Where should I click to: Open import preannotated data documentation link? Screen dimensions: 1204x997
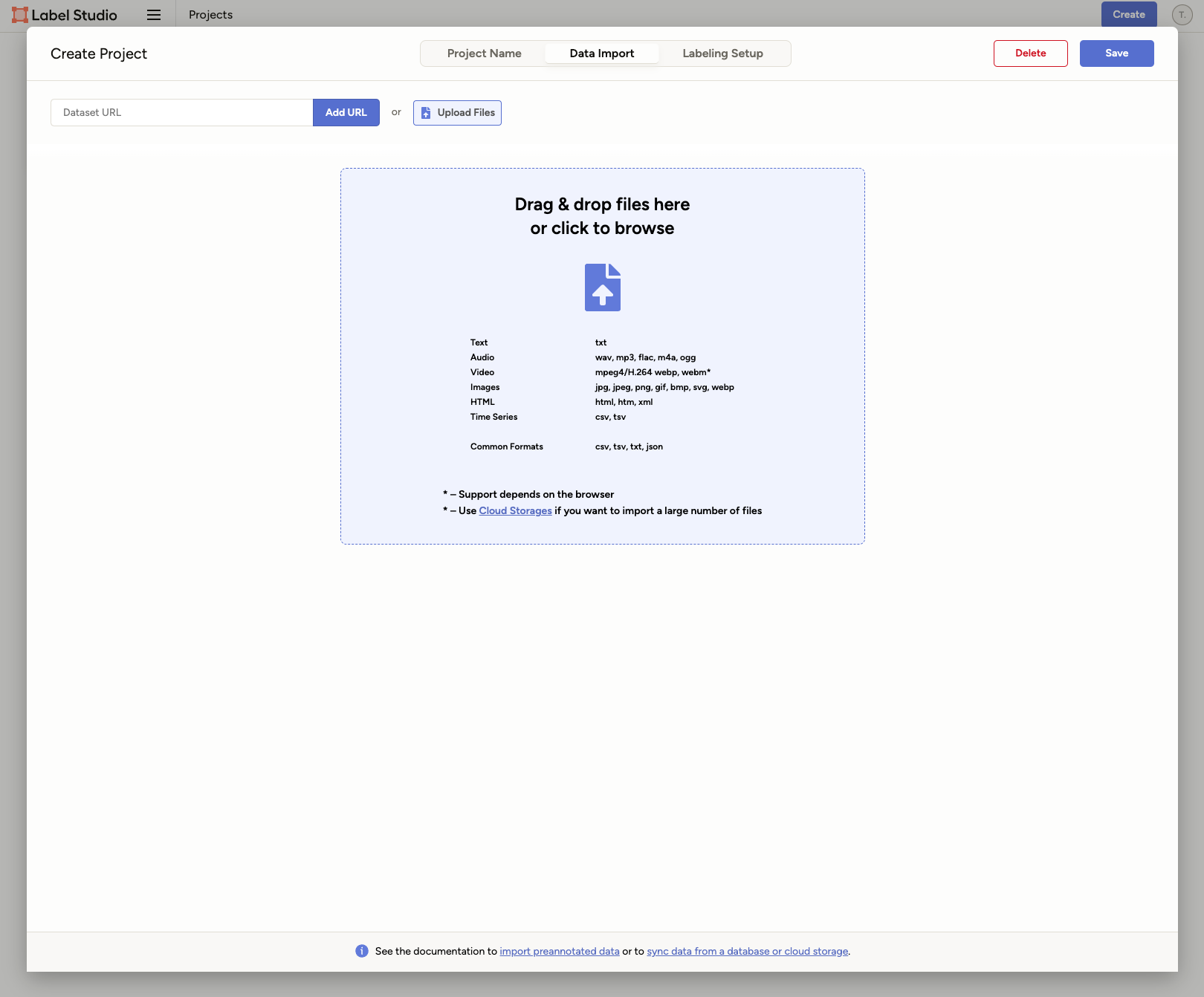[560, 951]
